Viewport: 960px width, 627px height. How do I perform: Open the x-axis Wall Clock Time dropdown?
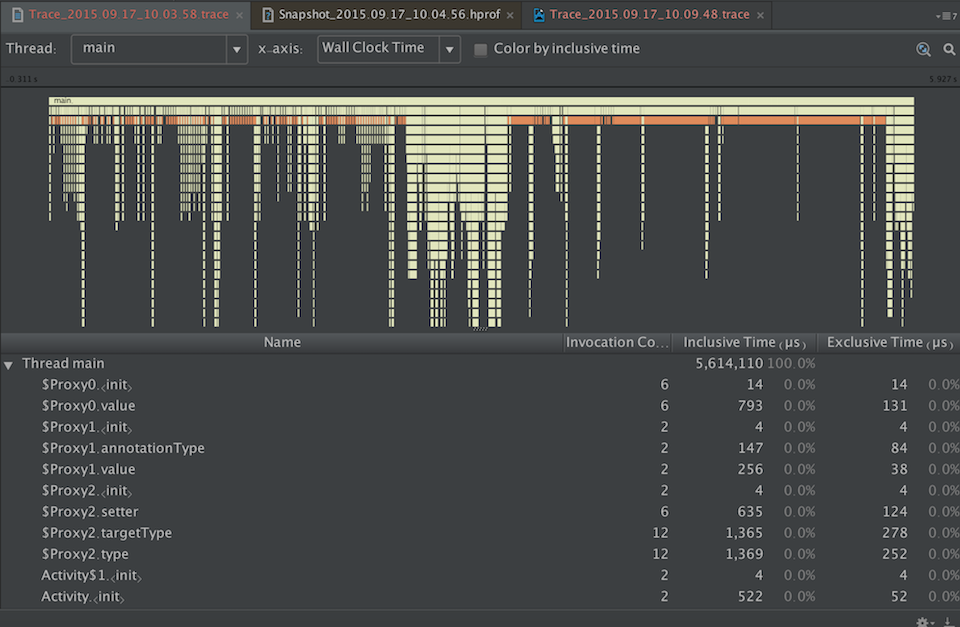tap(388, 49)
